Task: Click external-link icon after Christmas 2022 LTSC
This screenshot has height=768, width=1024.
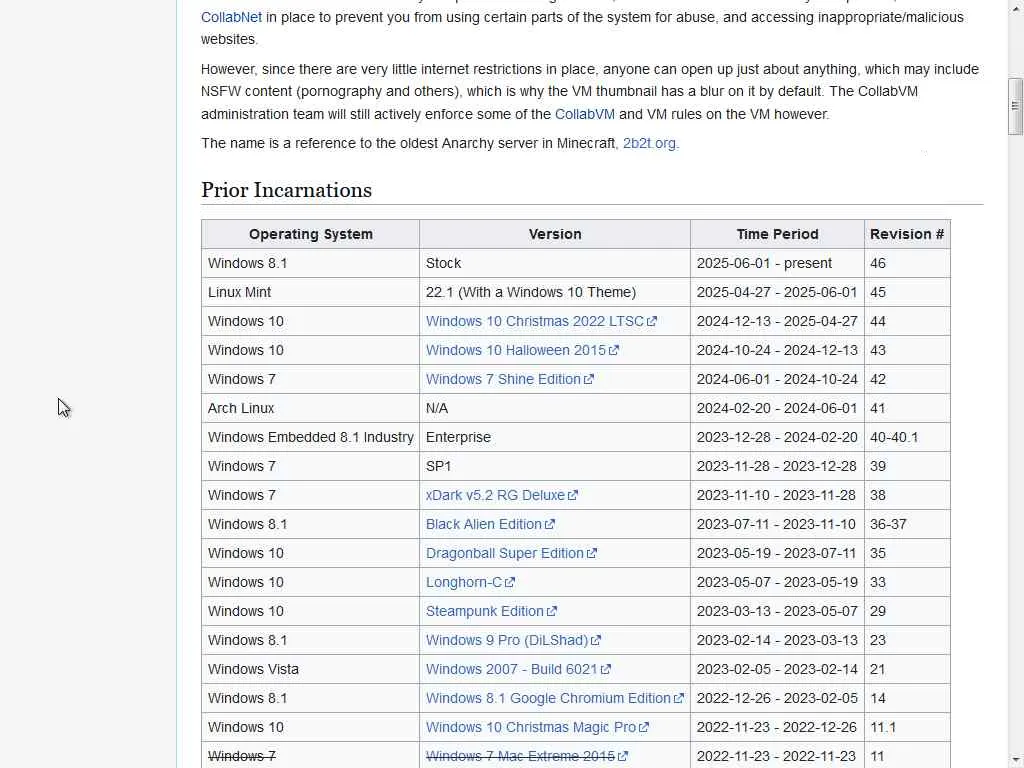Action: click(x=652, y=321)
